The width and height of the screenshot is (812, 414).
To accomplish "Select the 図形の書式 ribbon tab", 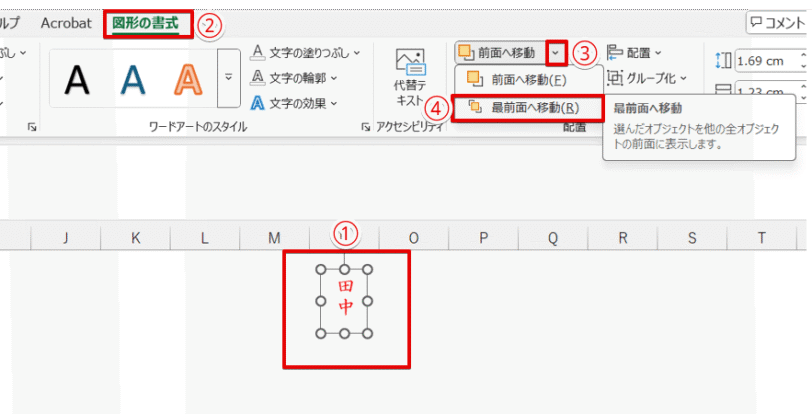I will 145,24.
